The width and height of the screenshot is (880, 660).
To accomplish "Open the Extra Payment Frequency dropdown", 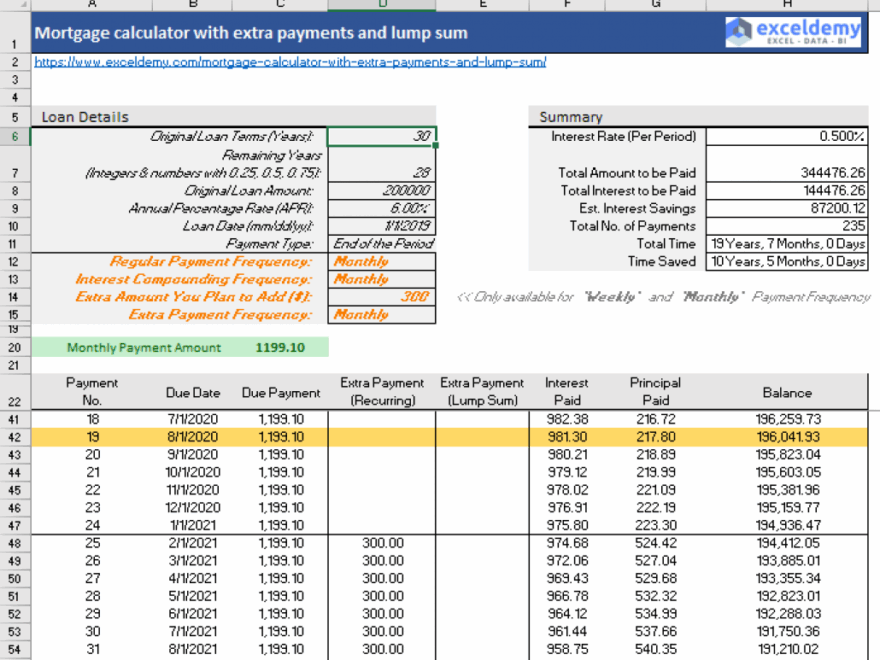I will click(x=383, y=314).
